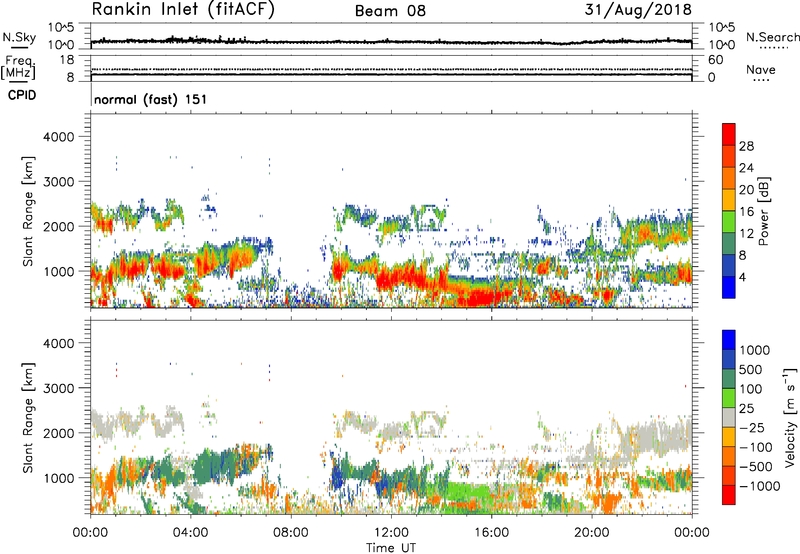Click the "20:00" time tick label
800x554 pixels.
pyautogui.click(x=592, y=533)
